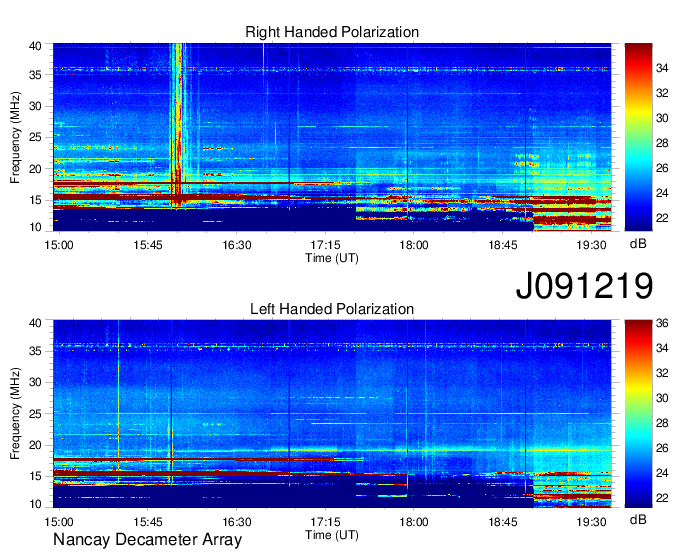
Task: Click 20 MHz tick on Right Handed frequency axis
Action: [35, 169]
